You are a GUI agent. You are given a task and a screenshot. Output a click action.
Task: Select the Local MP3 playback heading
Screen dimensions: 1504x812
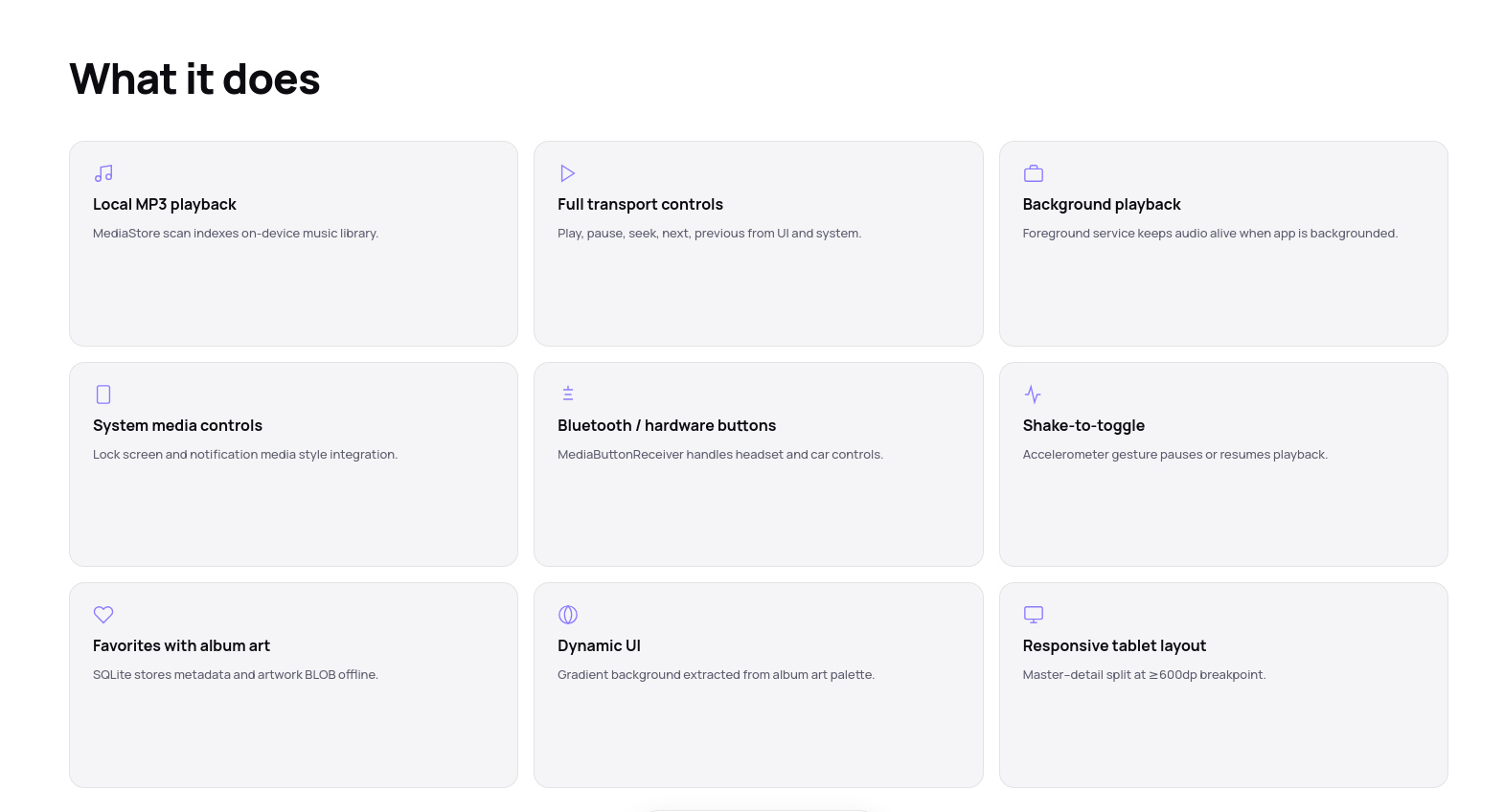click(x=165, y=204)
